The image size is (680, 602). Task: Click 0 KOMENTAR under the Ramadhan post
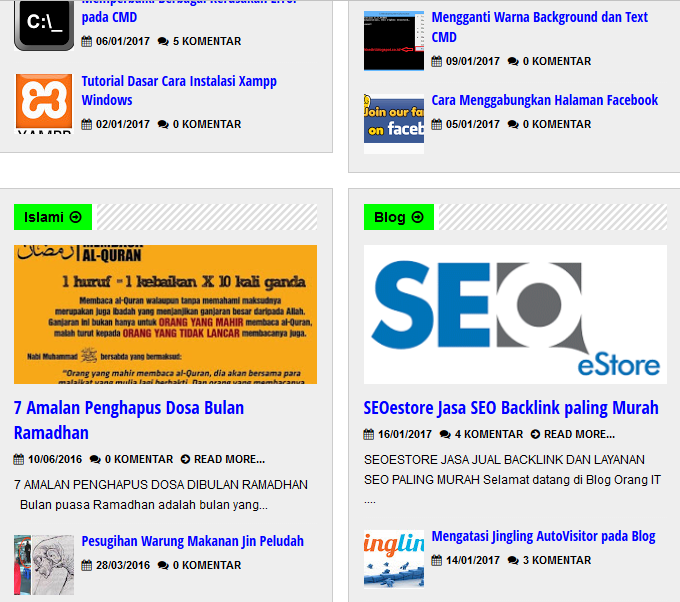[x=138, y=459]
